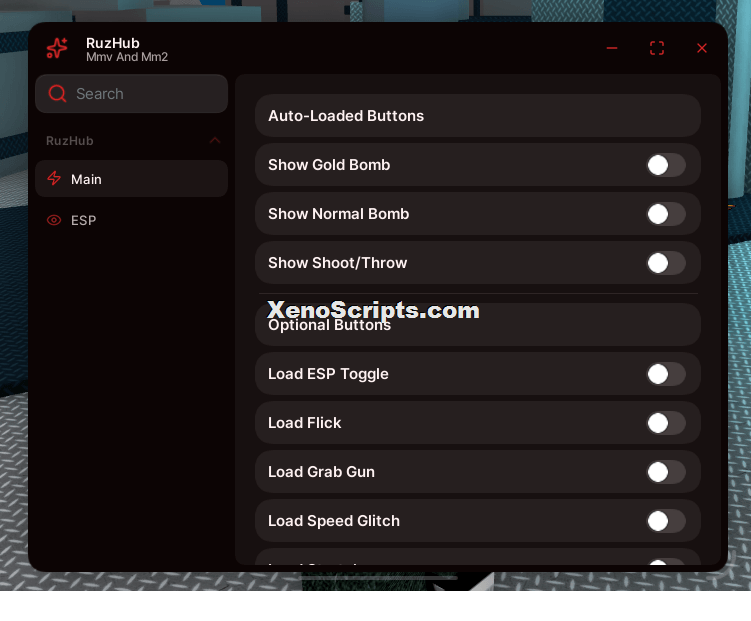
Task: Click the RuzHub window title text
Action: pos(113,43)
